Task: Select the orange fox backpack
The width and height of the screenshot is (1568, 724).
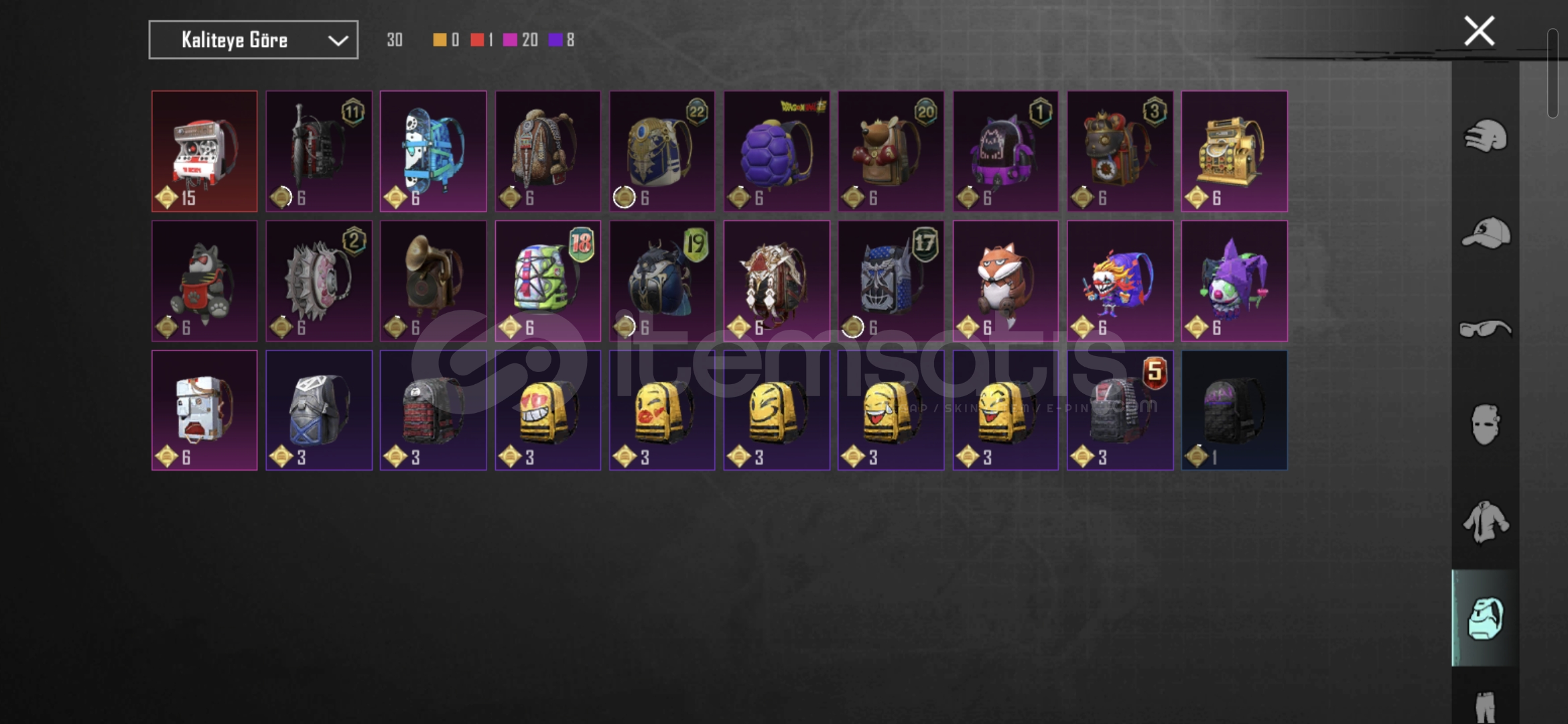Action: (1006, 281)
